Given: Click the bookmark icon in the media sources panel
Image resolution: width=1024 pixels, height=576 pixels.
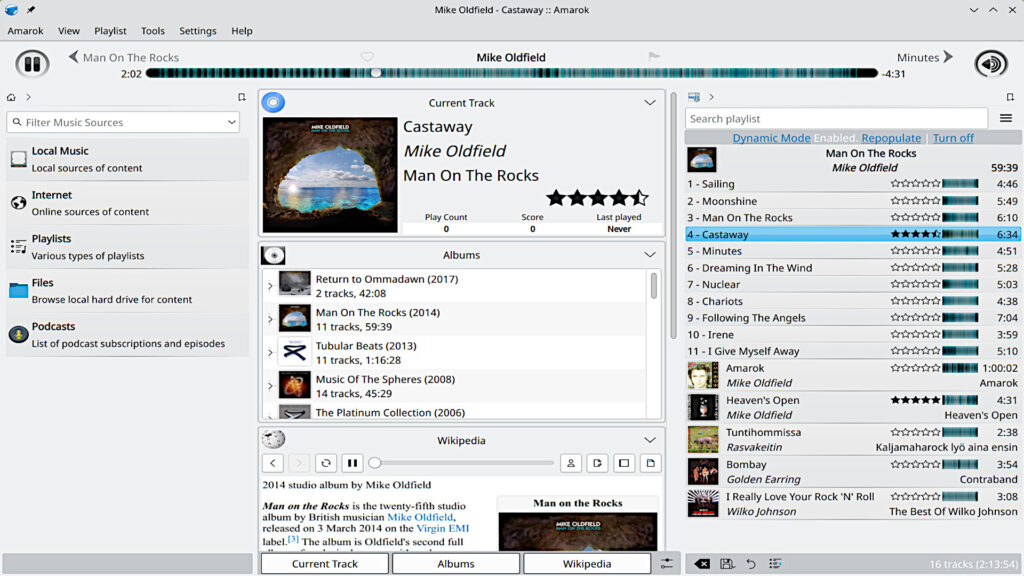Looking at the screenshot, I should (x=242, y=97).
